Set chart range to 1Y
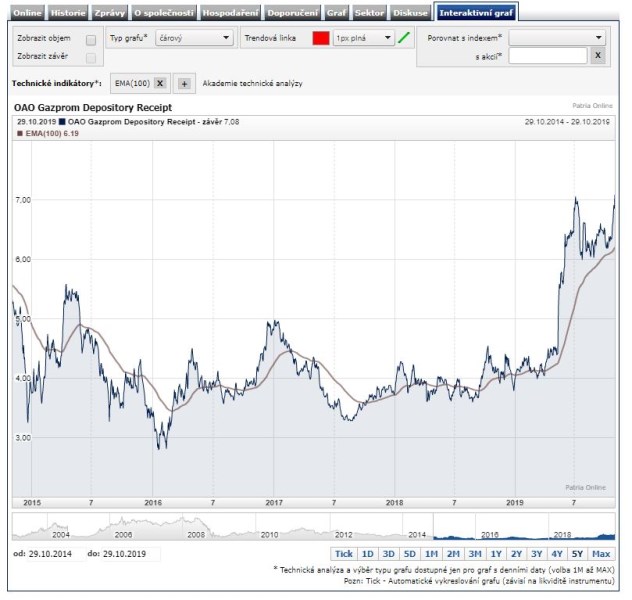The height and width of the screenshot is (600, 632). (x=496, y=553)
